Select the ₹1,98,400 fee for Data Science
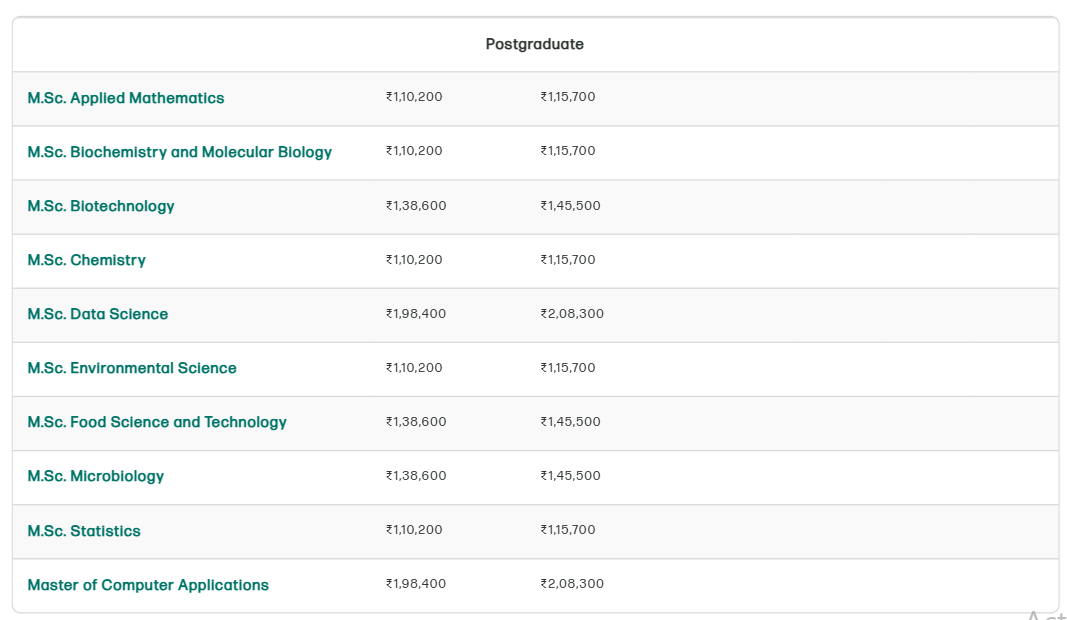This screenshot has height=620, width=1067. [x=414, y=314]
